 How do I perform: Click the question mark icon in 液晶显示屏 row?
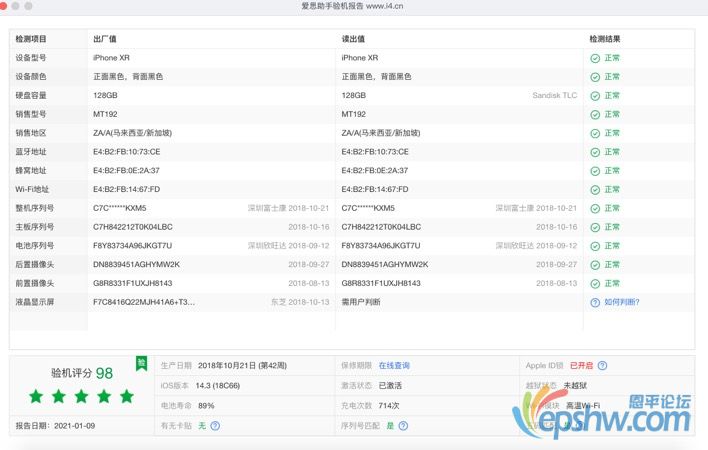(x=595, y=302)
